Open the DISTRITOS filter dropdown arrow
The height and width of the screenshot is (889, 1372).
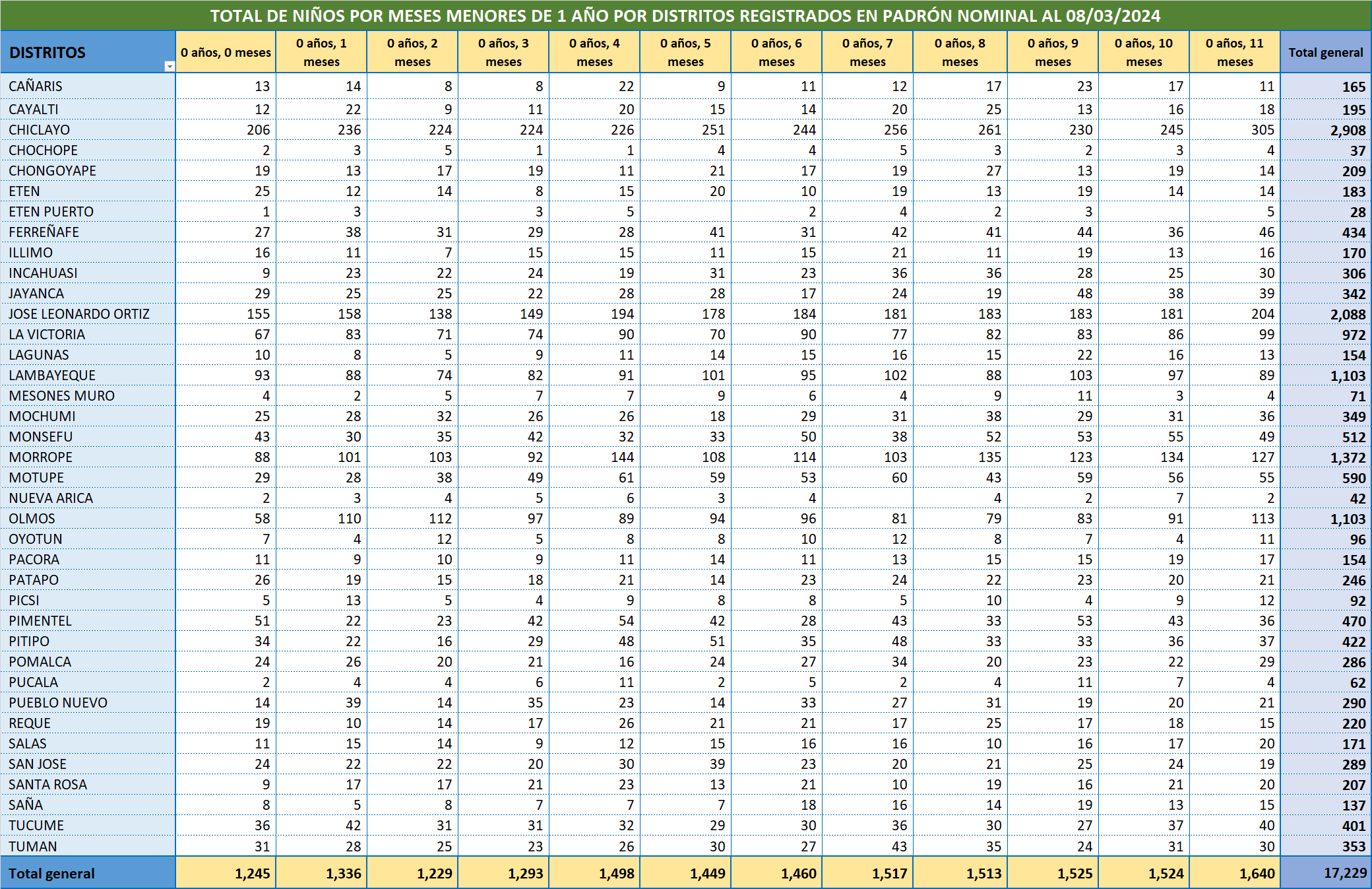tap(169, 67)
